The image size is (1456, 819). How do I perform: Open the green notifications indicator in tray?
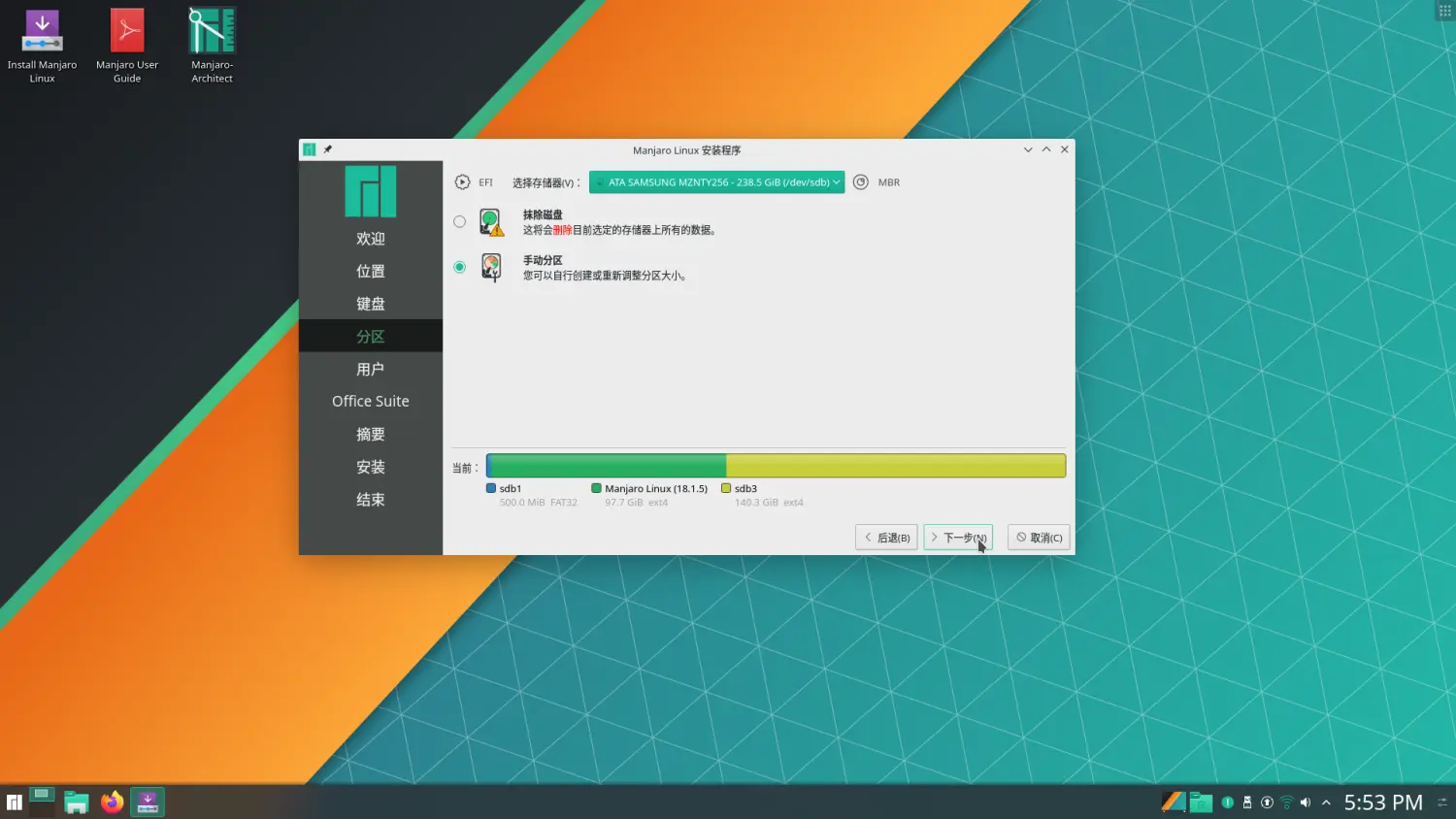point(1228,803)
